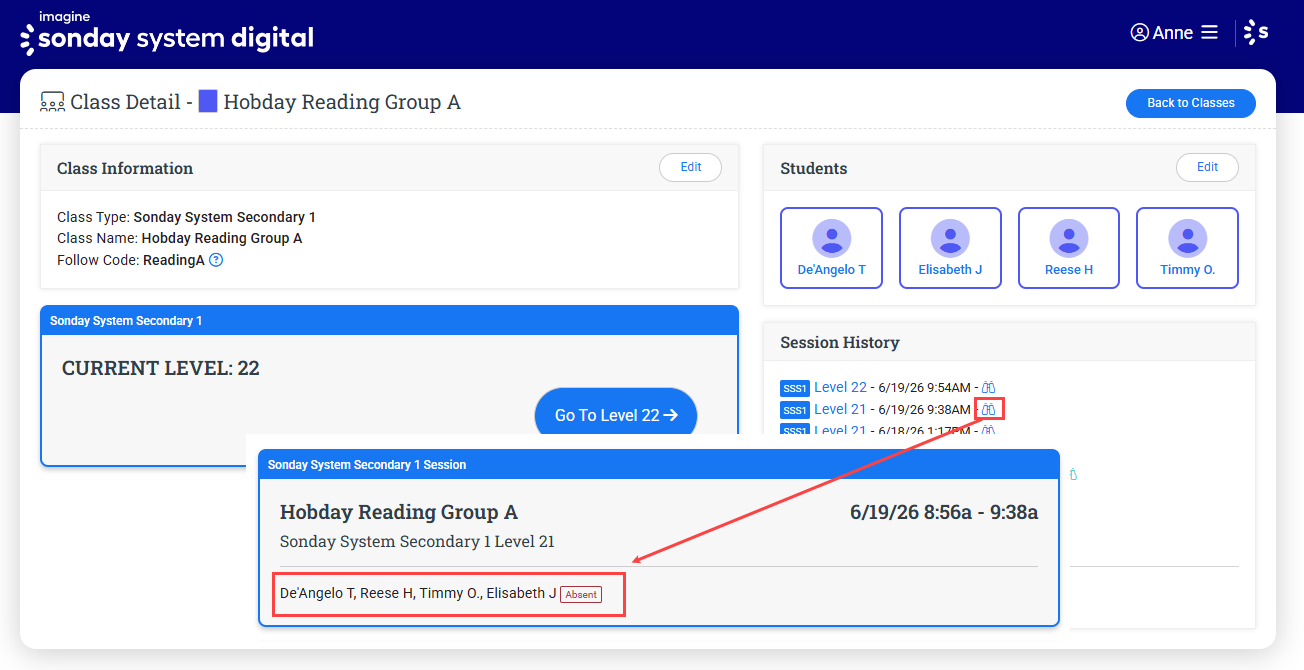The height and width of the screenshot is (670, 1304).
Task: Click the blue class color swatch
Action: tap(208, 101)
